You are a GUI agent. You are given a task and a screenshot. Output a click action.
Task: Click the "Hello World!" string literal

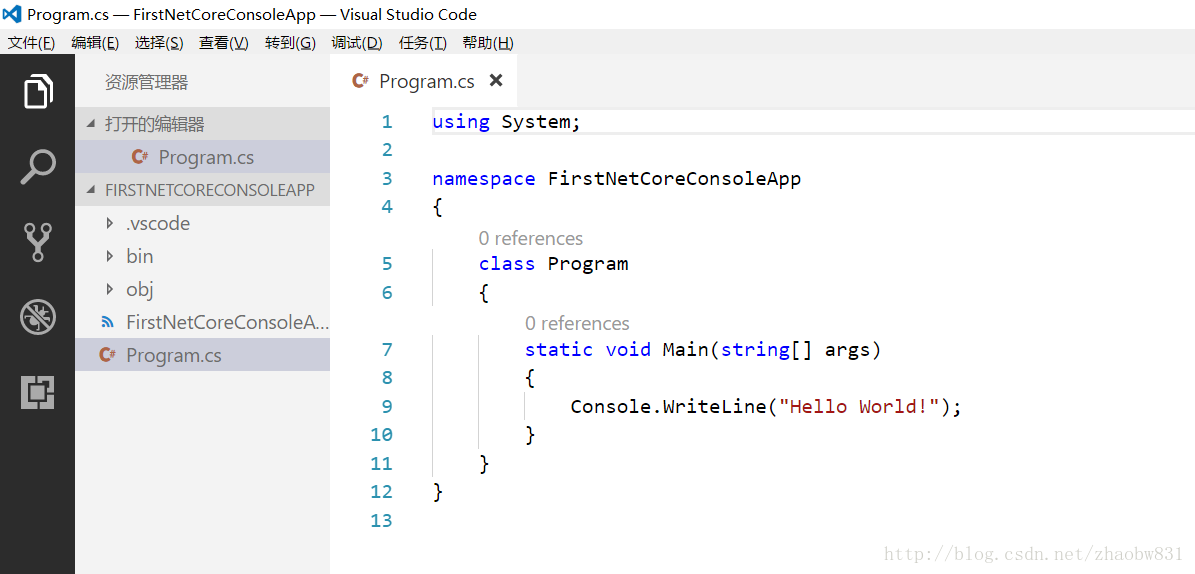click(x=859, y=406)
